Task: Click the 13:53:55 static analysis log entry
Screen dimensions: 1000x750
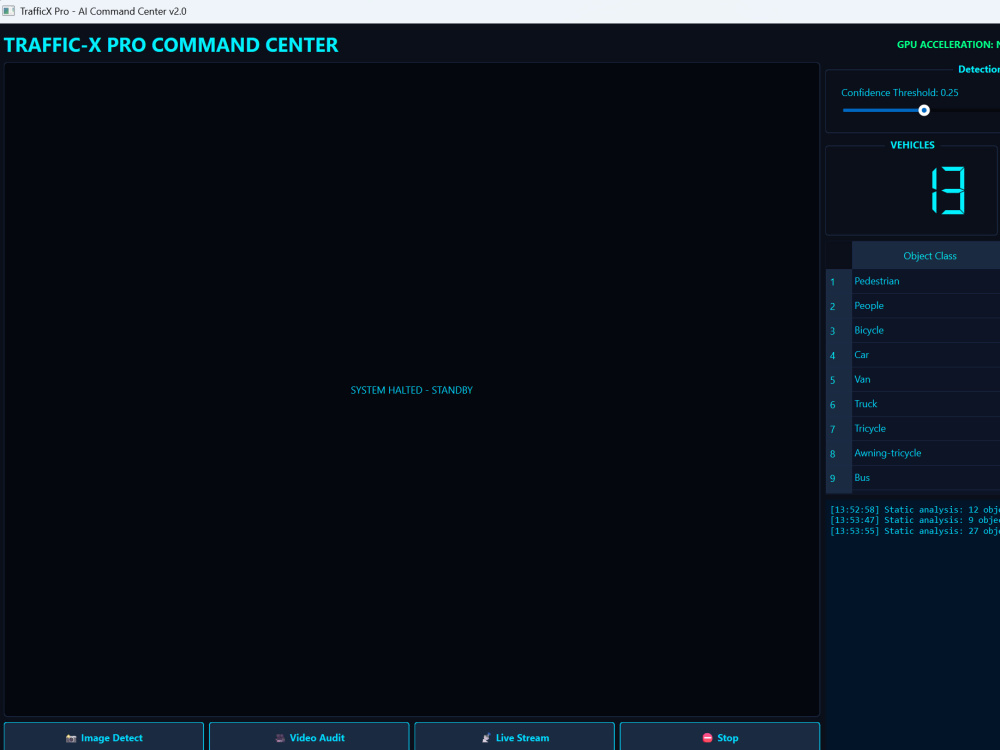Action: (x=915, y=531)
